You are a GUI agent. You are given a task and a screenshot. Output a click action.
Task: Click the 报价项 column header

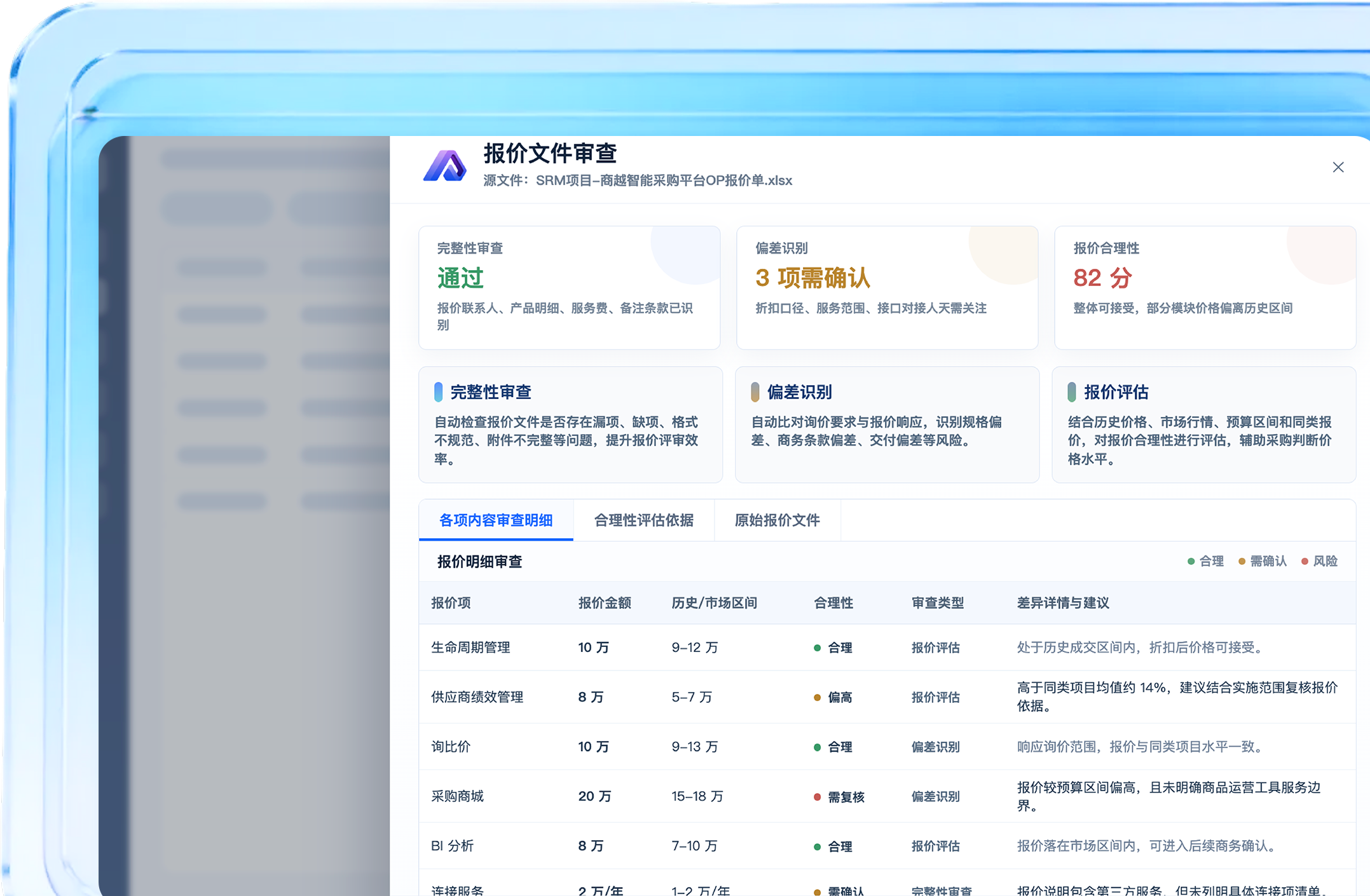click(451, 602)
